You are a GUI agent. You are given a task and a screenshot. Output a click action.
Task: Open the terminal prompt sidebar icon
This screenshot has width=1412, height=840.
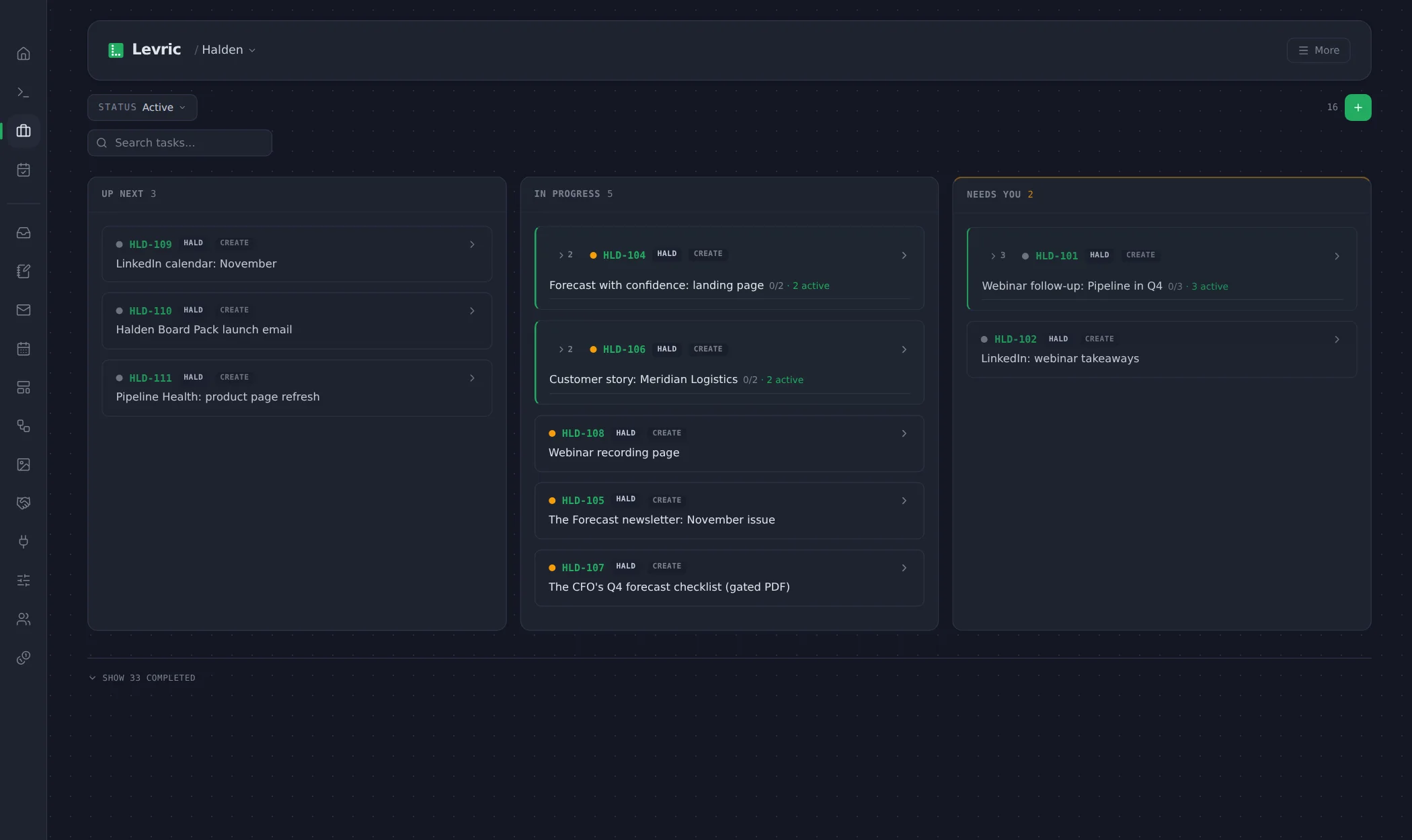click(x=24, y=92)
